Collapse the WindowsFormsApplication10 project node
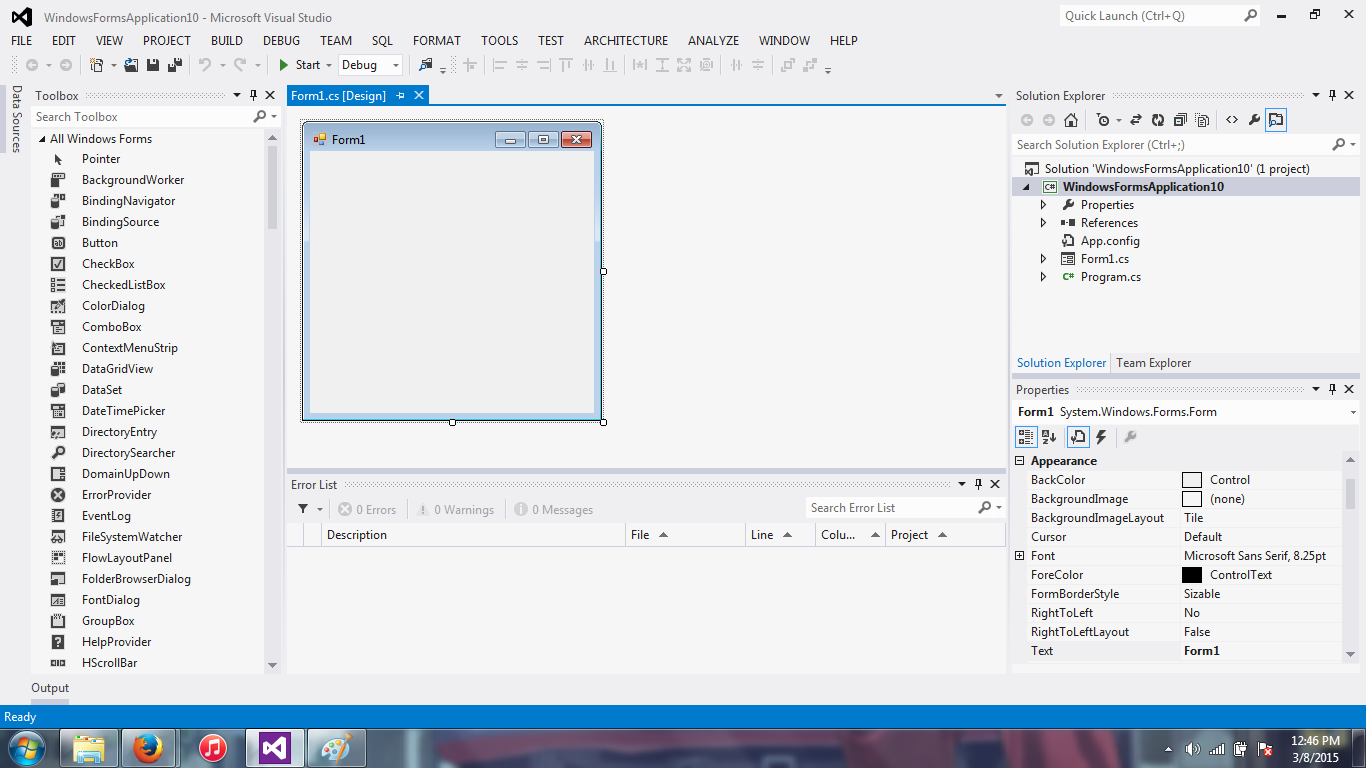Viewport: 1366px width, 770px height. pos(1025,187)
